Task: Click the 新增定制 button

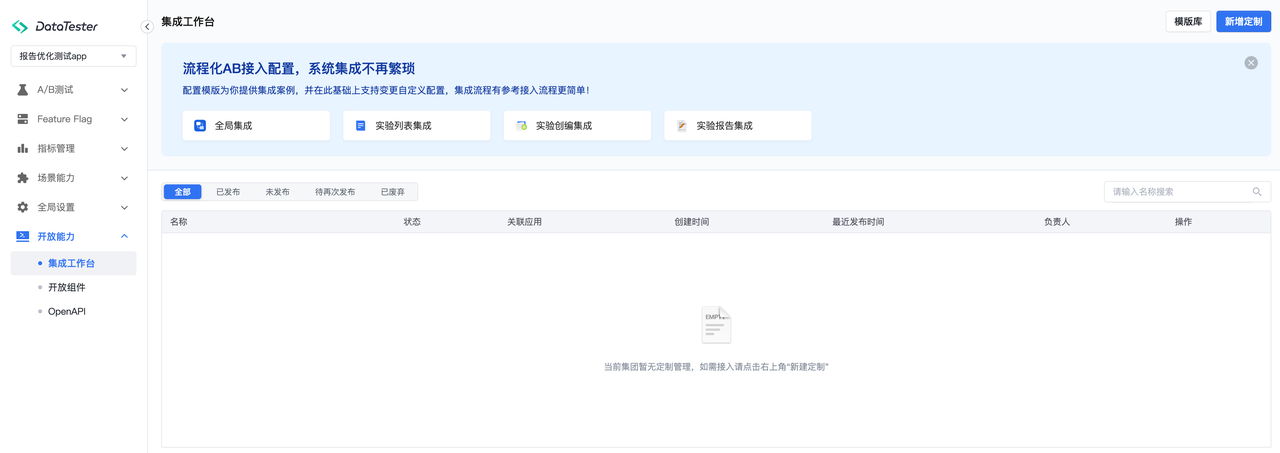Action: click(1243, 21)
